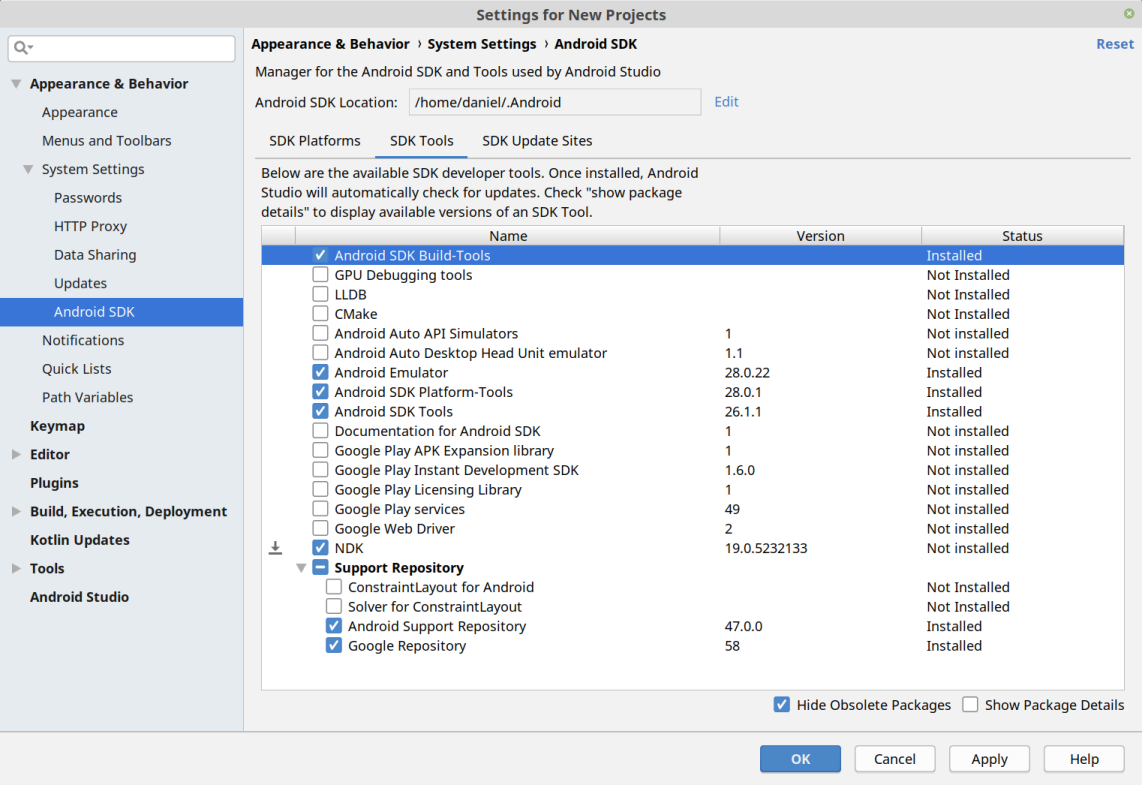Sort the table by Name column header
This screenshot has height=785, width=1142.
click(508, 235)
